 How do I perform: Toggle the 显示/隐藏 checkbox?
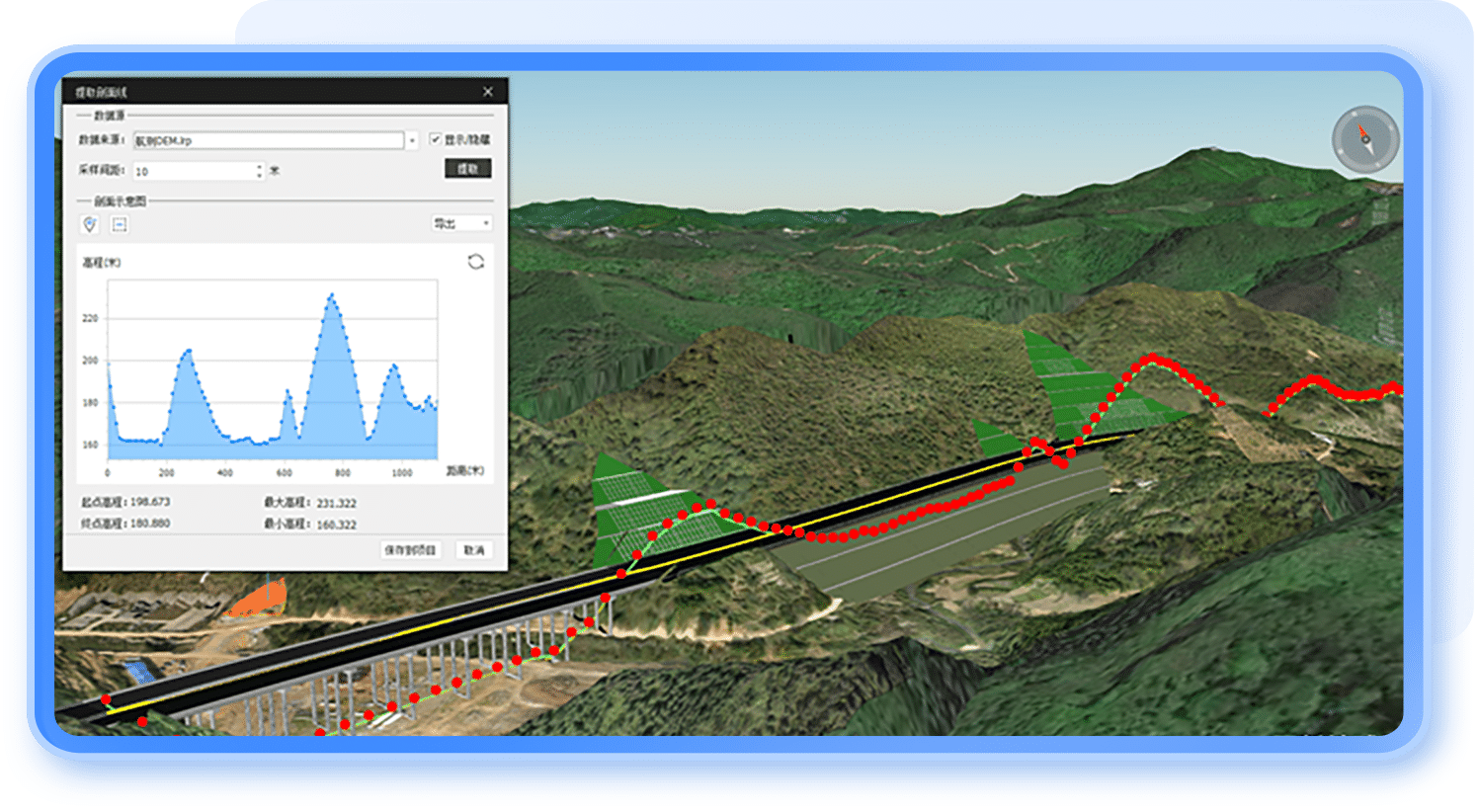(436, 140)
